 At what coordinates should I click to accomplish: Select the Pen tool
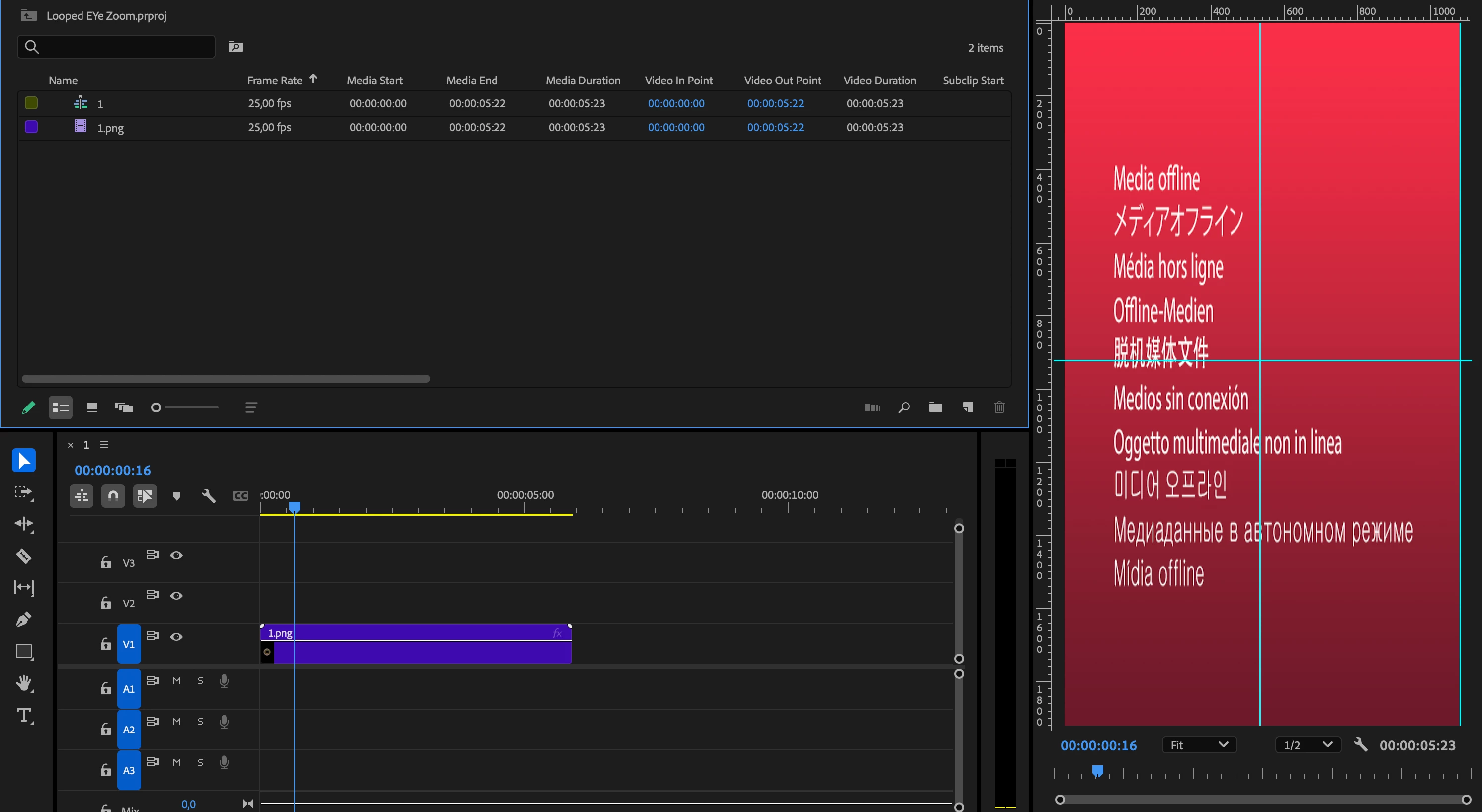(x=23, y=619)
